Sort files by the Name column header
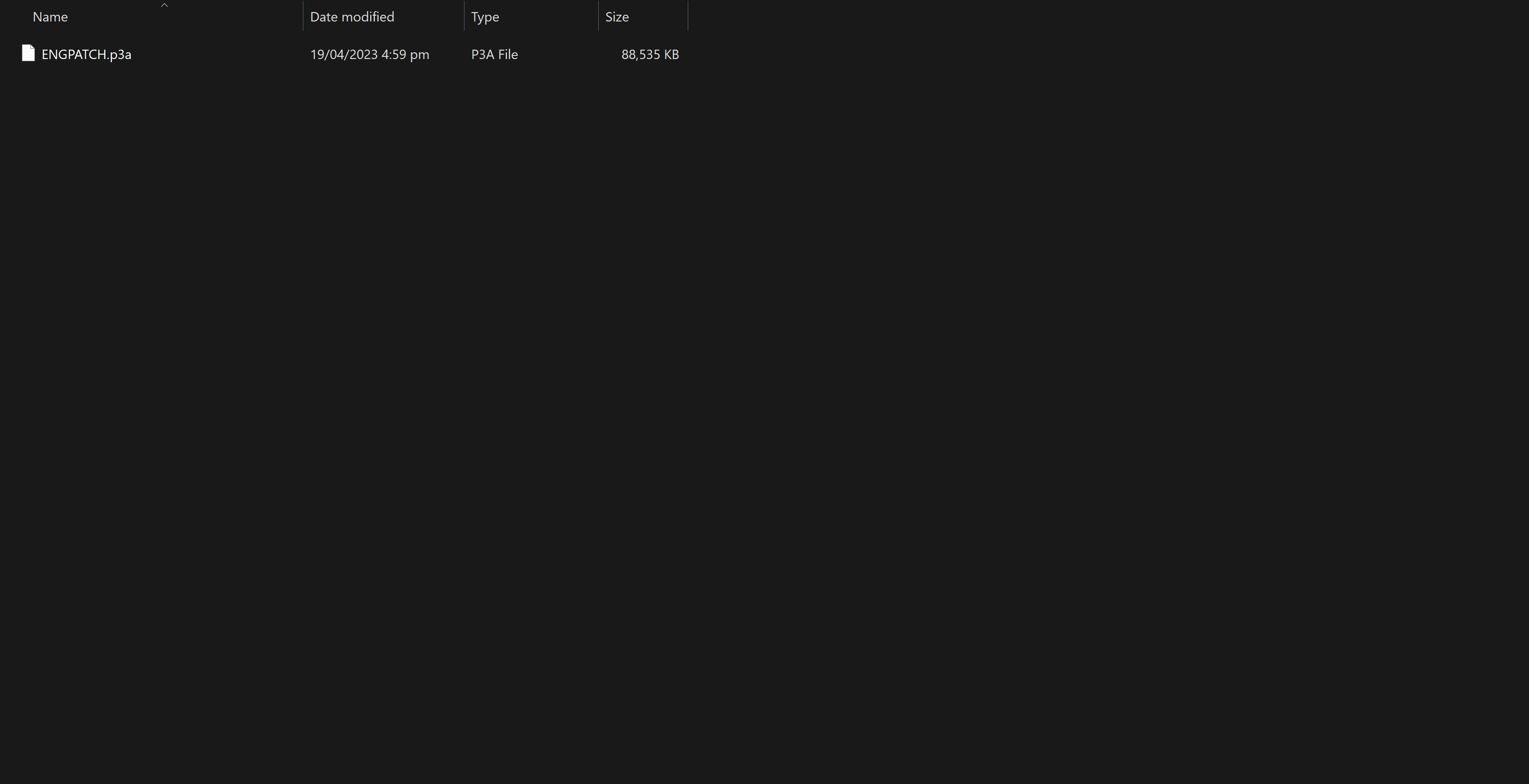Viewport: 1529px width, 784px height. [x=51, y=17]
